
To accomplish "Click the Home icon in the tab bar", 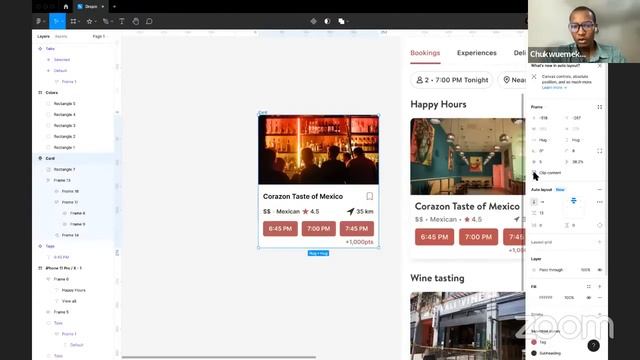I will [x=66, y=7].
